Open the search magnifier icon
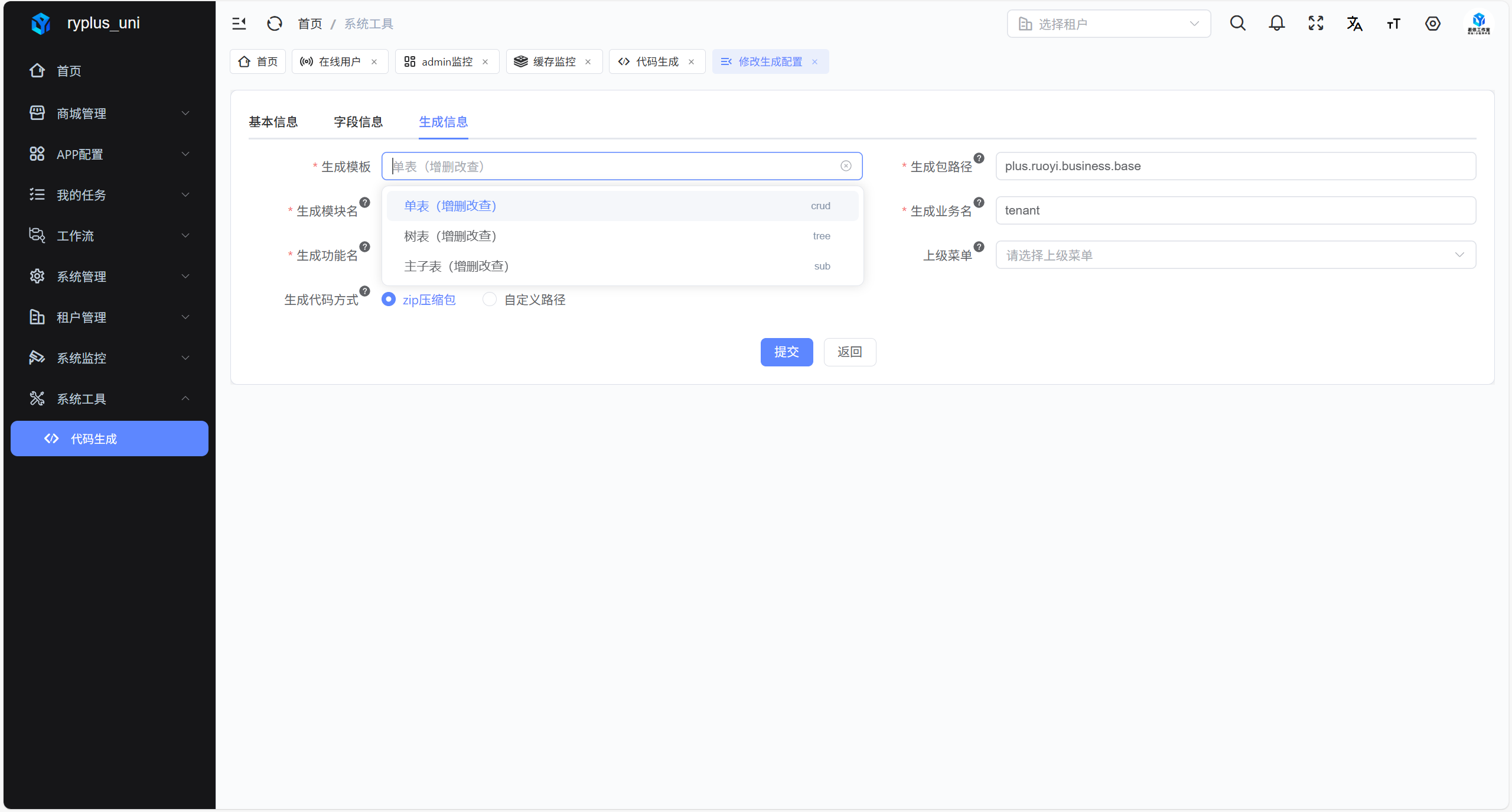Screen dimensions: 1512x812 pos(1237,24)
